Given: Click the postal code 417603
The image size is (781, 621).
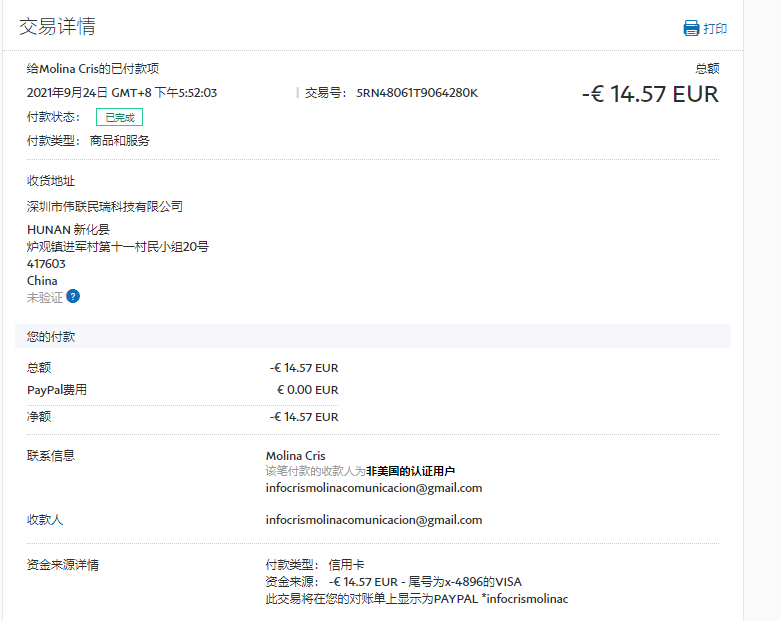Looking at the screenshot, I should point(46,264).
